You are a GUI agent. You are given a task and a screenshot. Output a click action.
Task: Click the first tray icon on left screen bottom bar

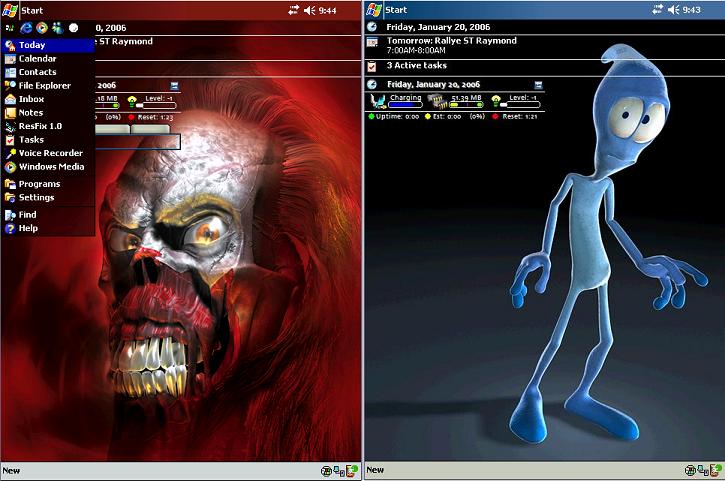pyautogui.click(x=326, y=471)
